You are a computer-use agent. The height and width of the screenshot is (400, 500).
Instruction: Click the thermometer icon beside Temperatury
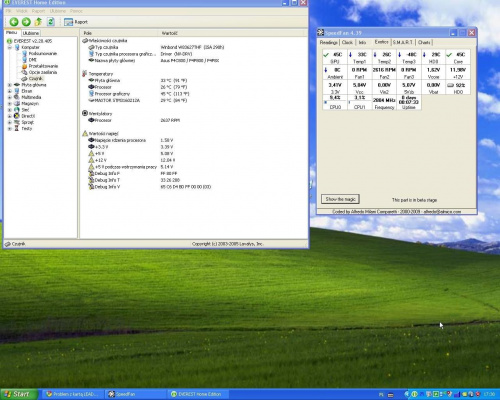point(85,74)
